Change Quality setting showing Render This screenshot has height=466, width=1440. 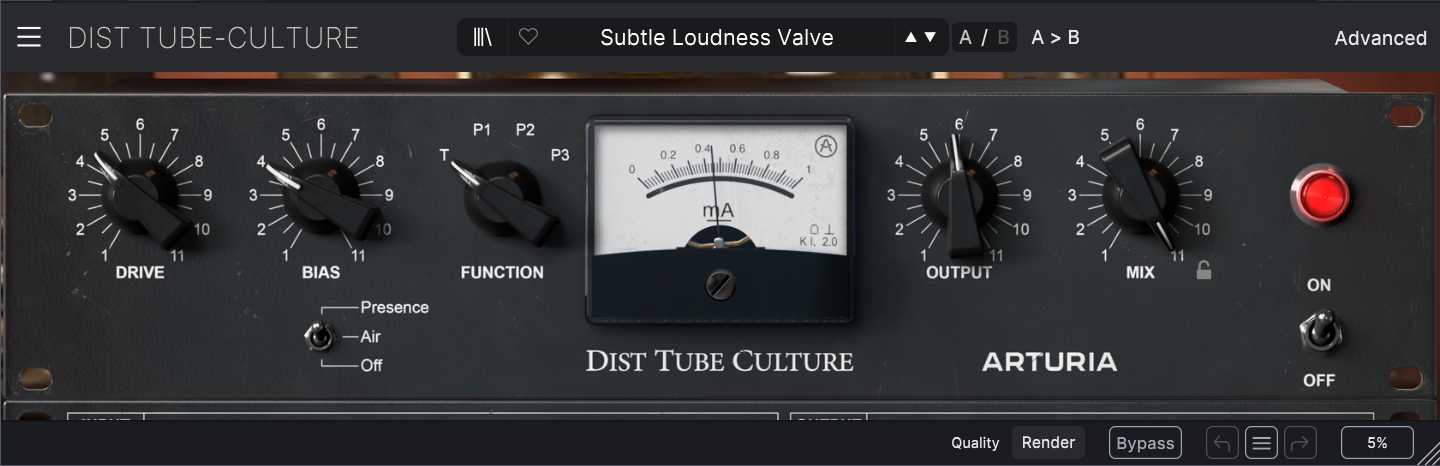point(1048,442)
